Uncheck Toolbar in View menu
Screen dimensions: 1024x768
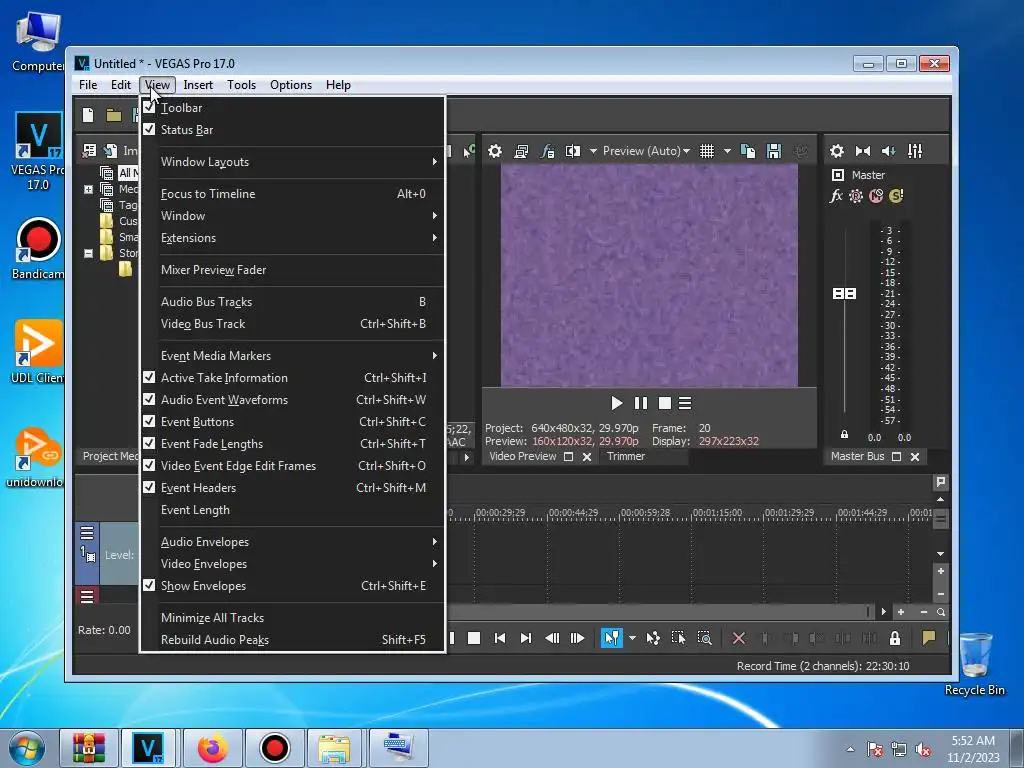(x=293, y=108)
